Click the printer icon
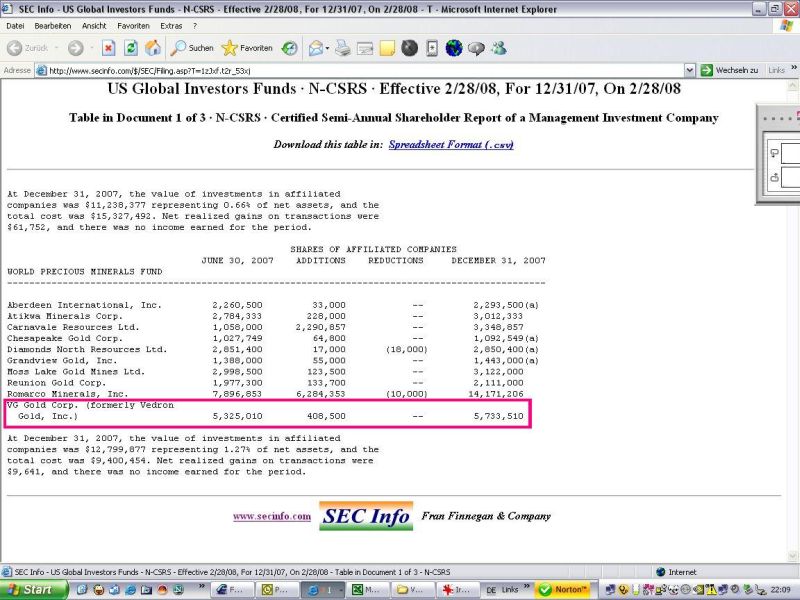The image size is (800, 600). (x=343, y=48)
